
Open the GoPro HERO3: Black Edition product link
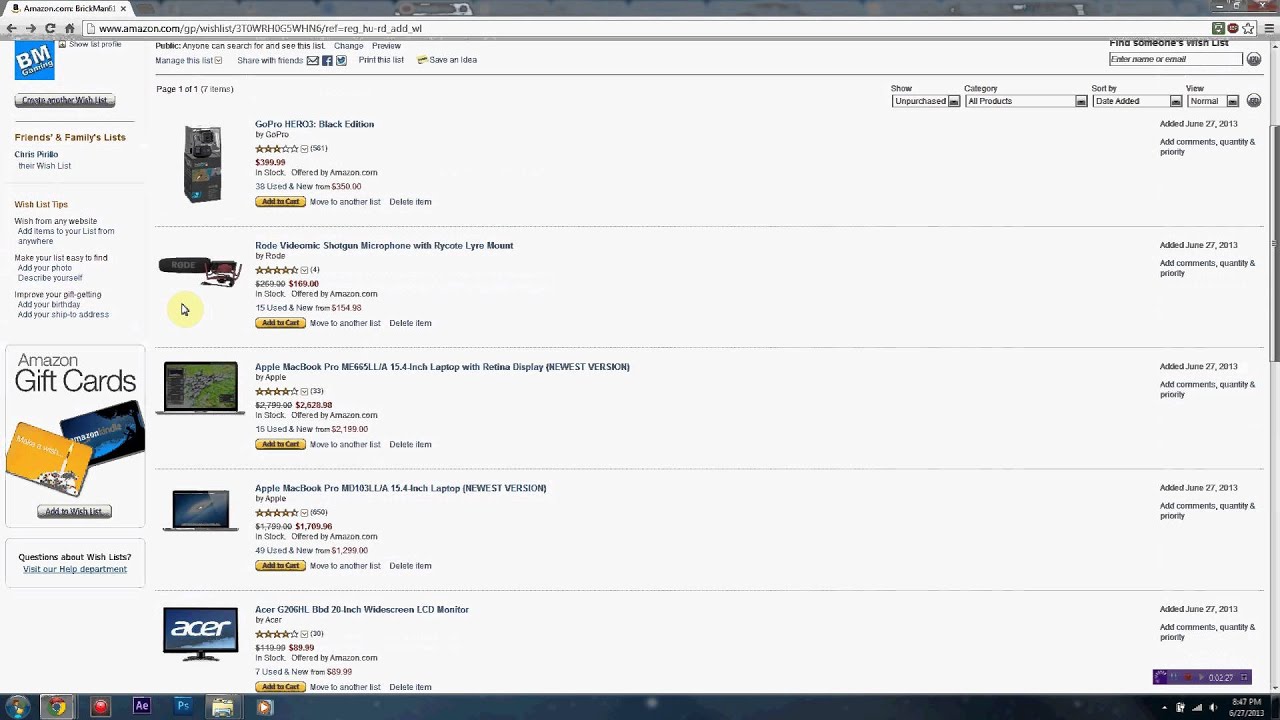point(314,124)
